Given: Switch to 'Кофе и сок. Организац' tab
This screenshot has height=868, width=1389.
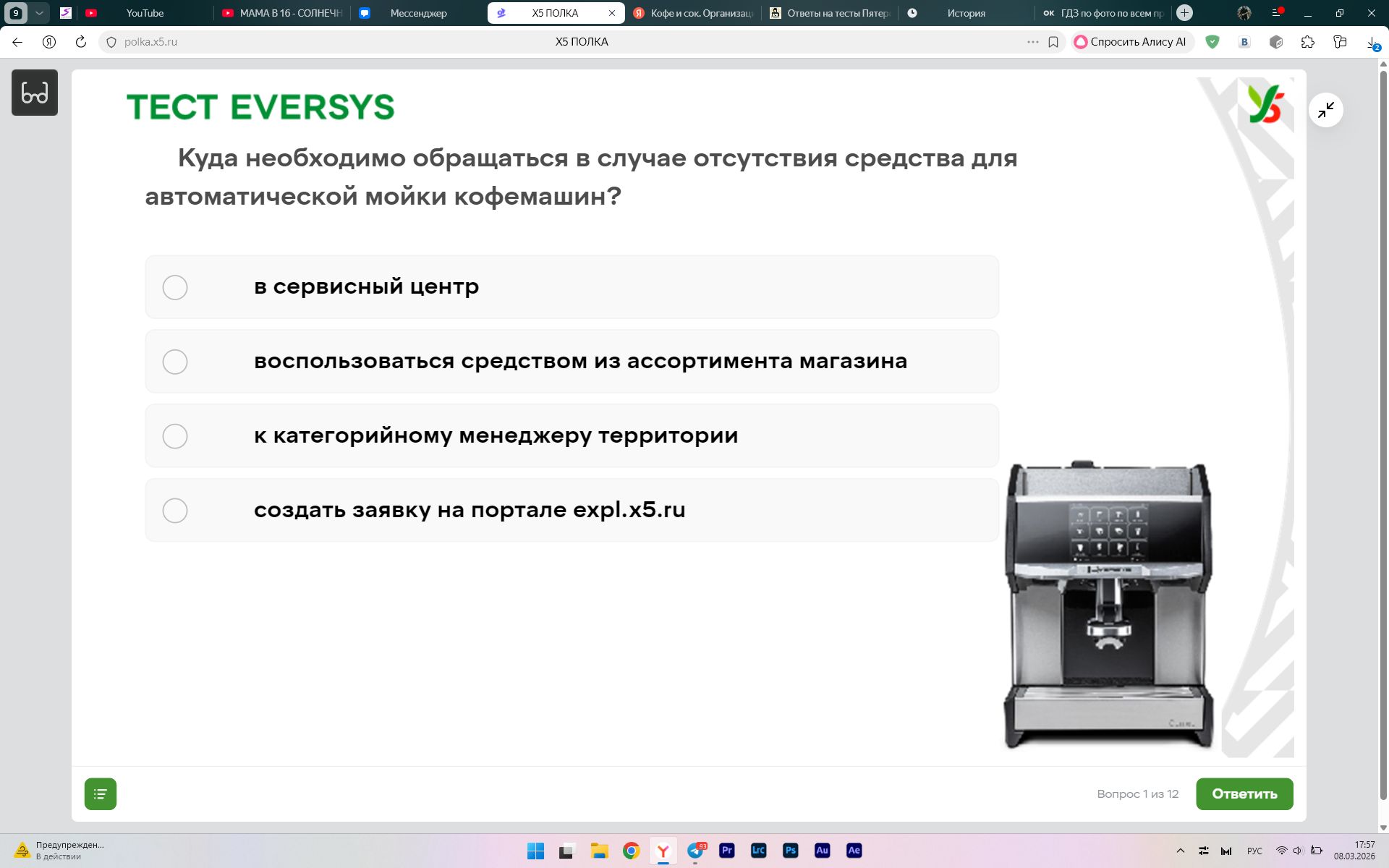Looking at the screenshot, I should 693,13.
